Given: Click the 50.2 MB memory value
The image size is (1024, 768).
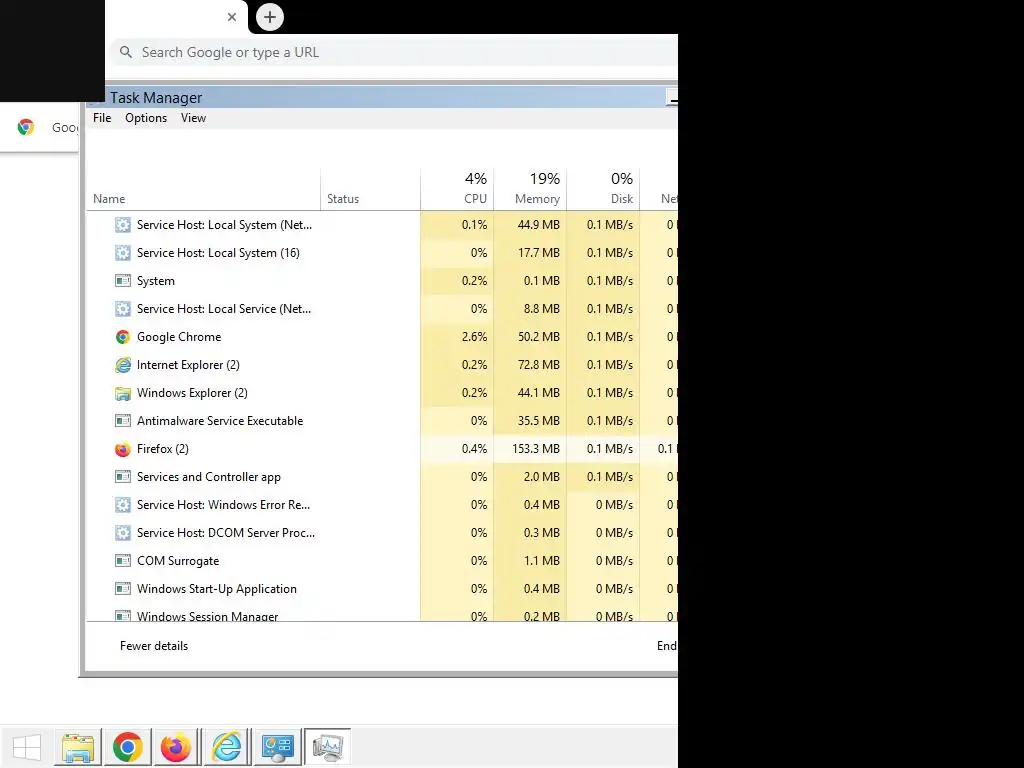Looking at the screenshot, I should [x=539, y=337].
